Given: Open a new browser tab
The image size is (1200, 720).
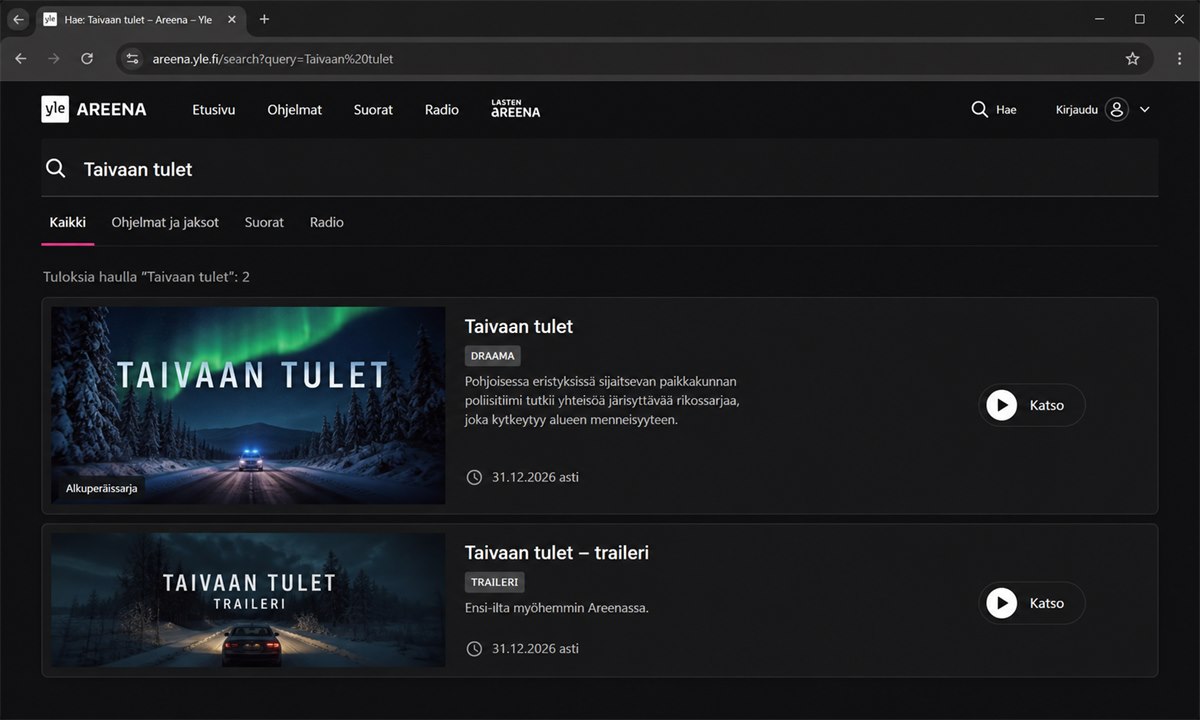Looking at the screenshot, I should (x=264, y=19).
